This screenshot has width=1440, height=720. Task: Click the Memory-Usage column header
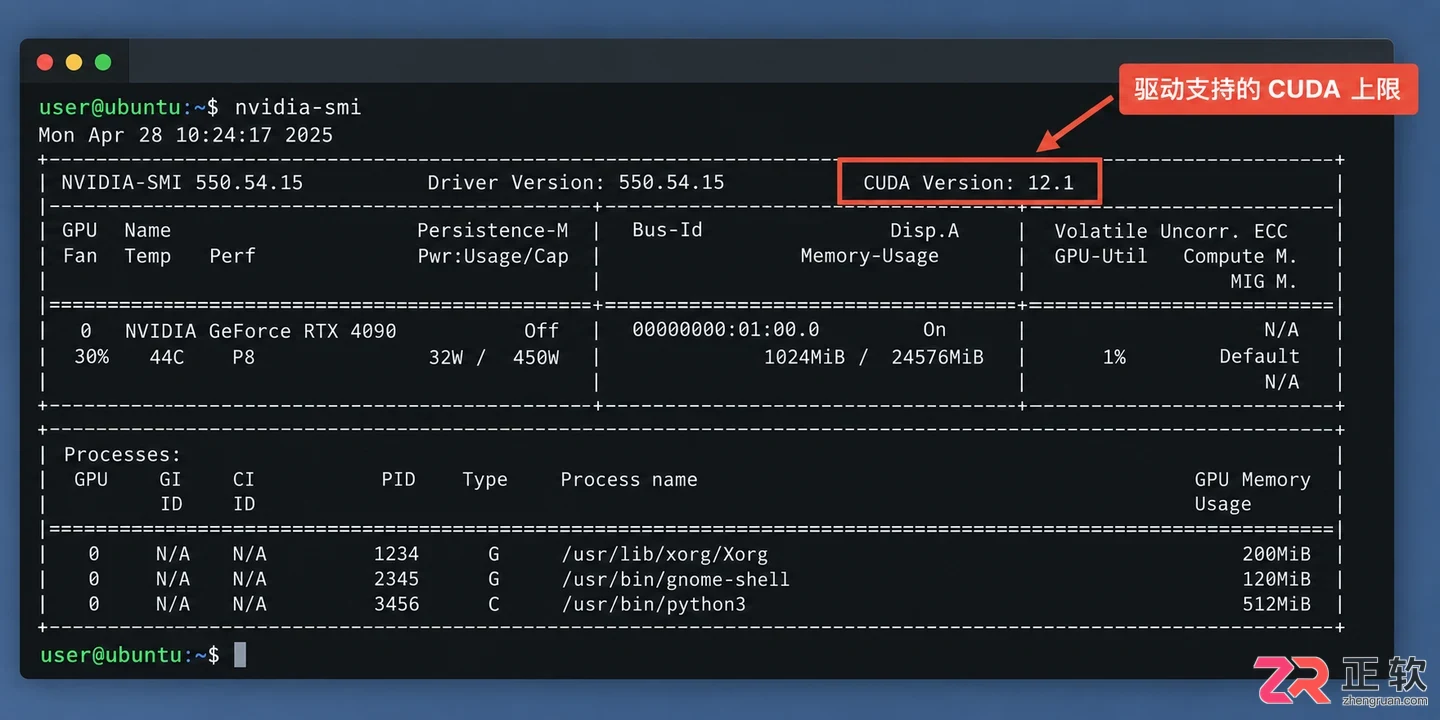tap(870, 256)
